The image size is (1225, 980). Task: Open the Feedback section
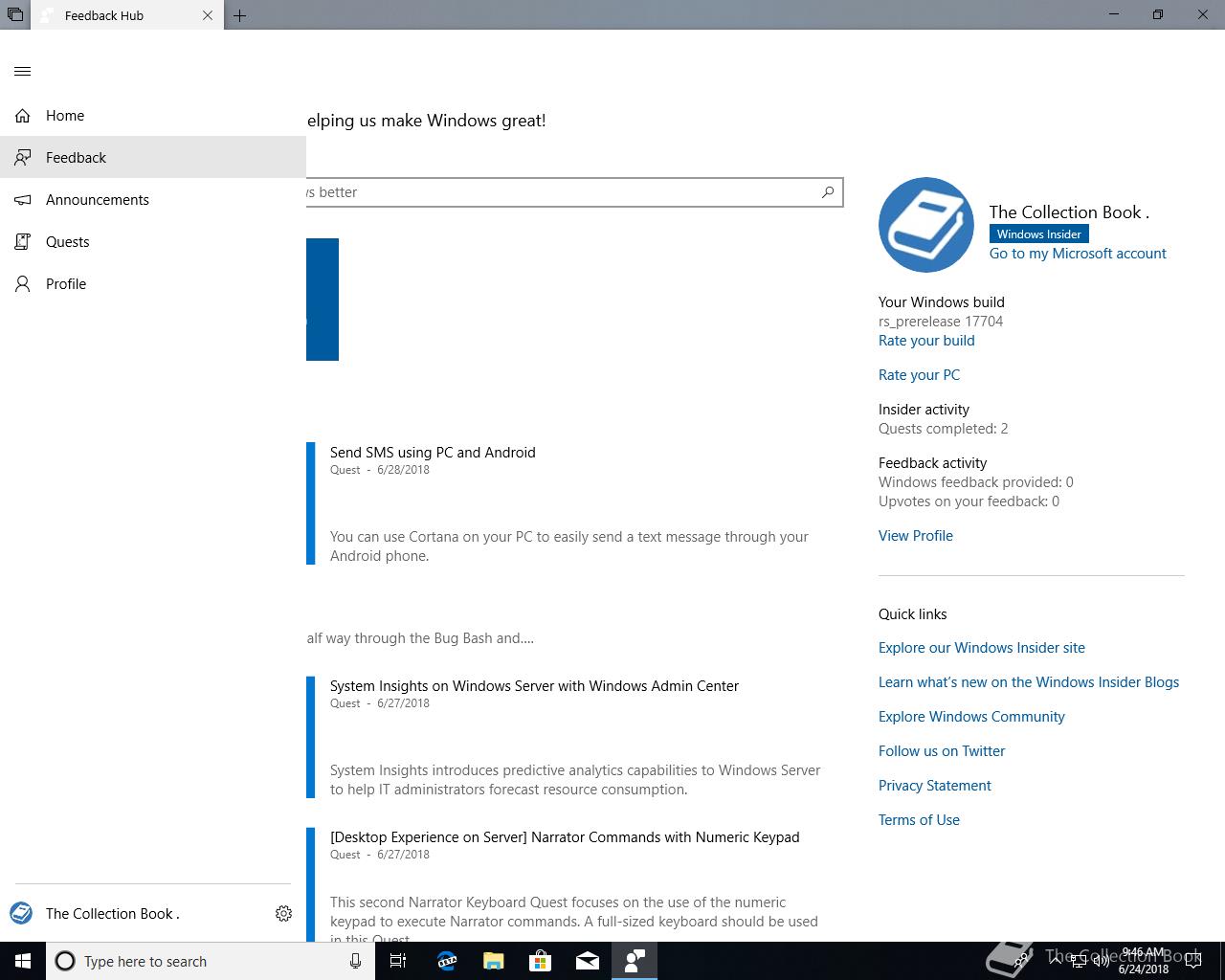pos(153,157)
